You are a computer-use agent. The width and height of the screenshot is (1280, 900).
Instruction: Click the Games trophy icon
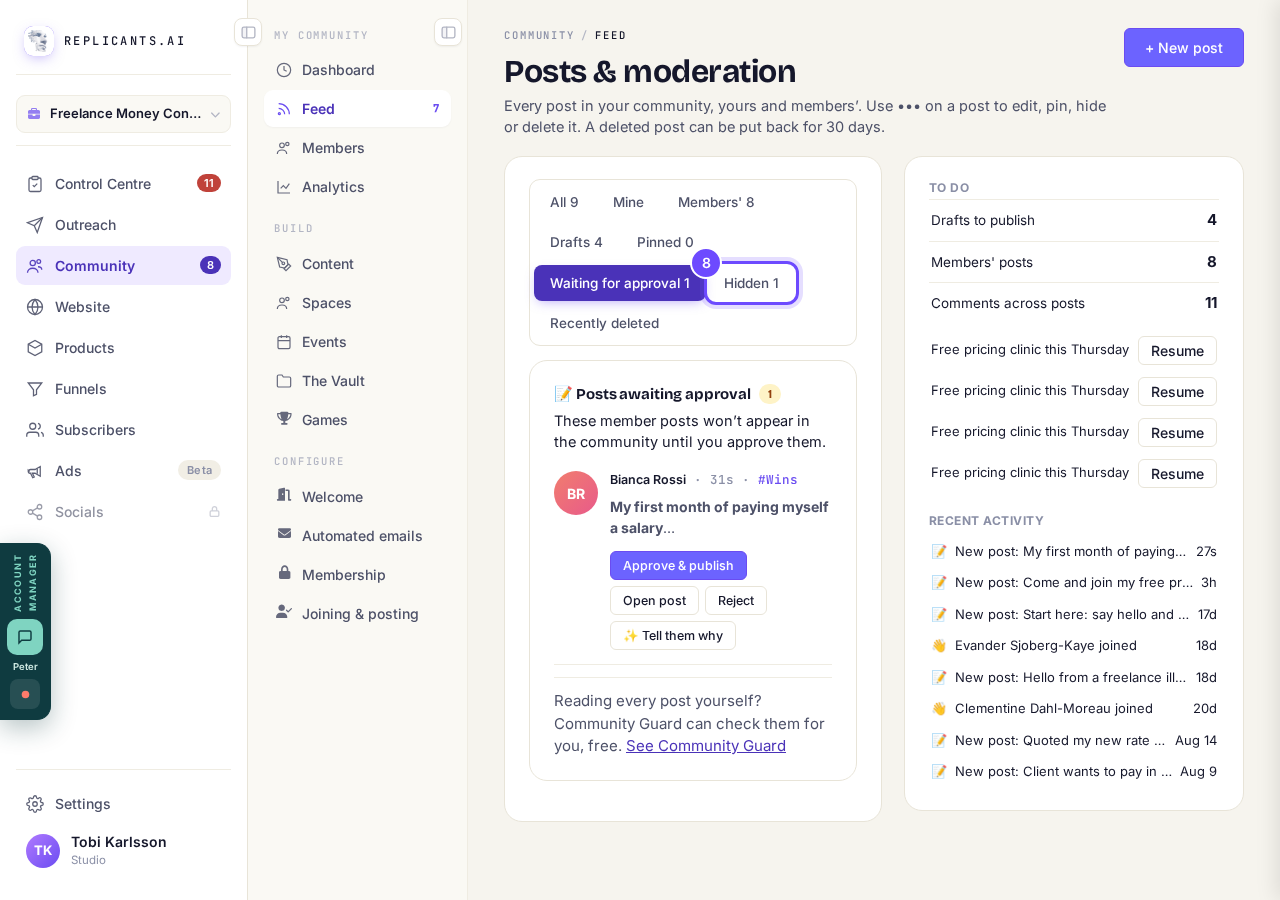(284, 419)
